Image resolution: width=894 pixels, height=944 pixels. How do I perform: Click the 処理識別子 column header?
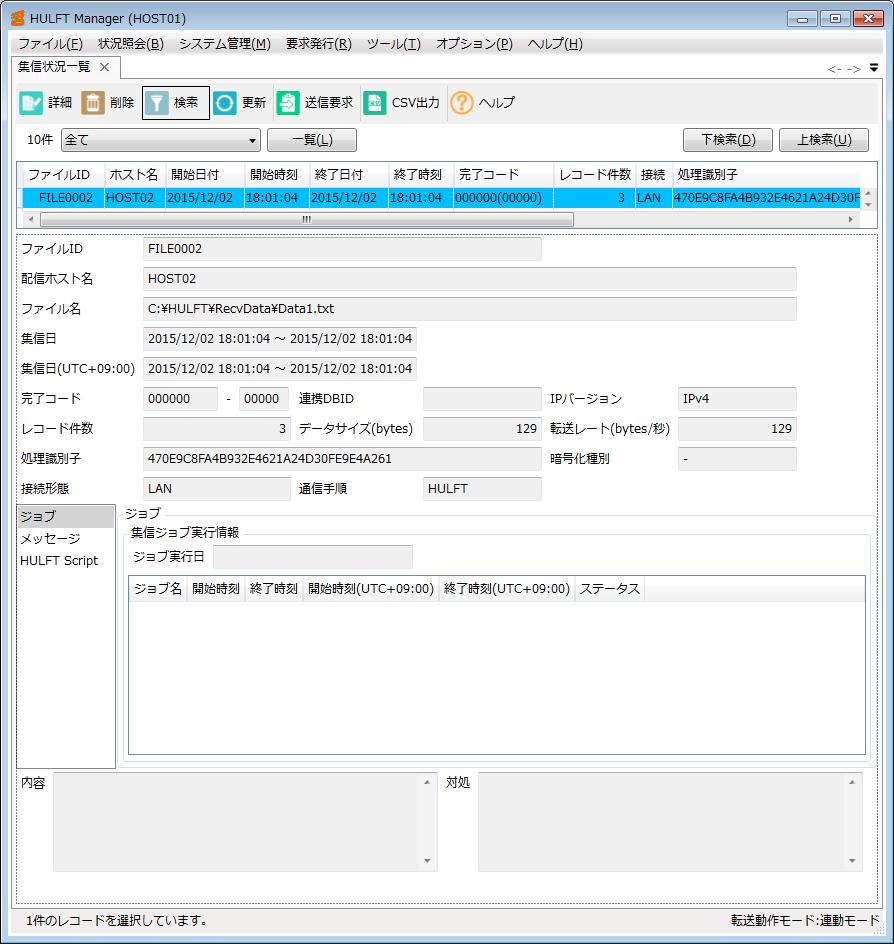point(766,175)
